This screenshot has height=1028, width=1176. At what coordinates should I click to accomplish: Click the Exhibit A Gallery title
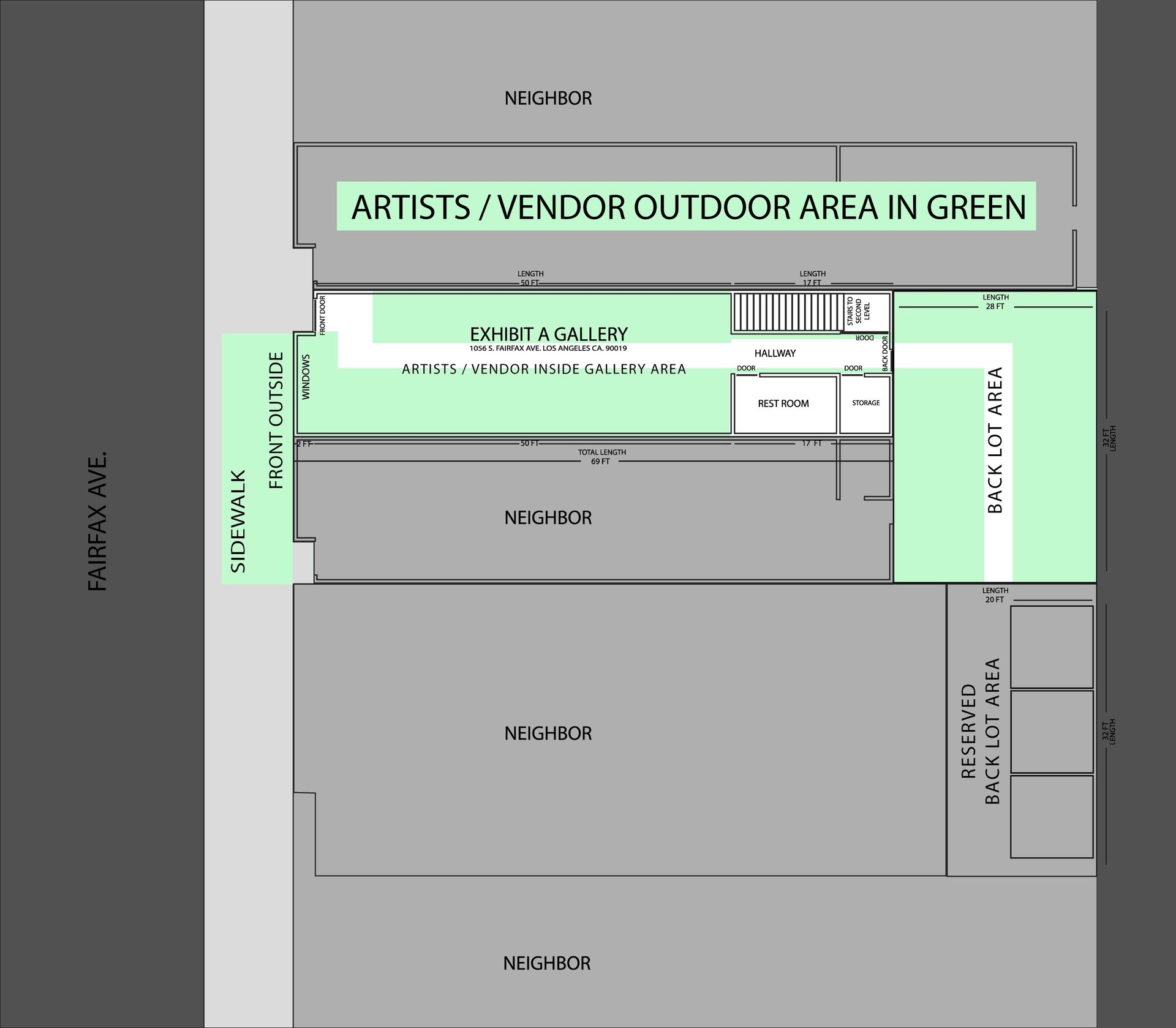pos(548,334)
